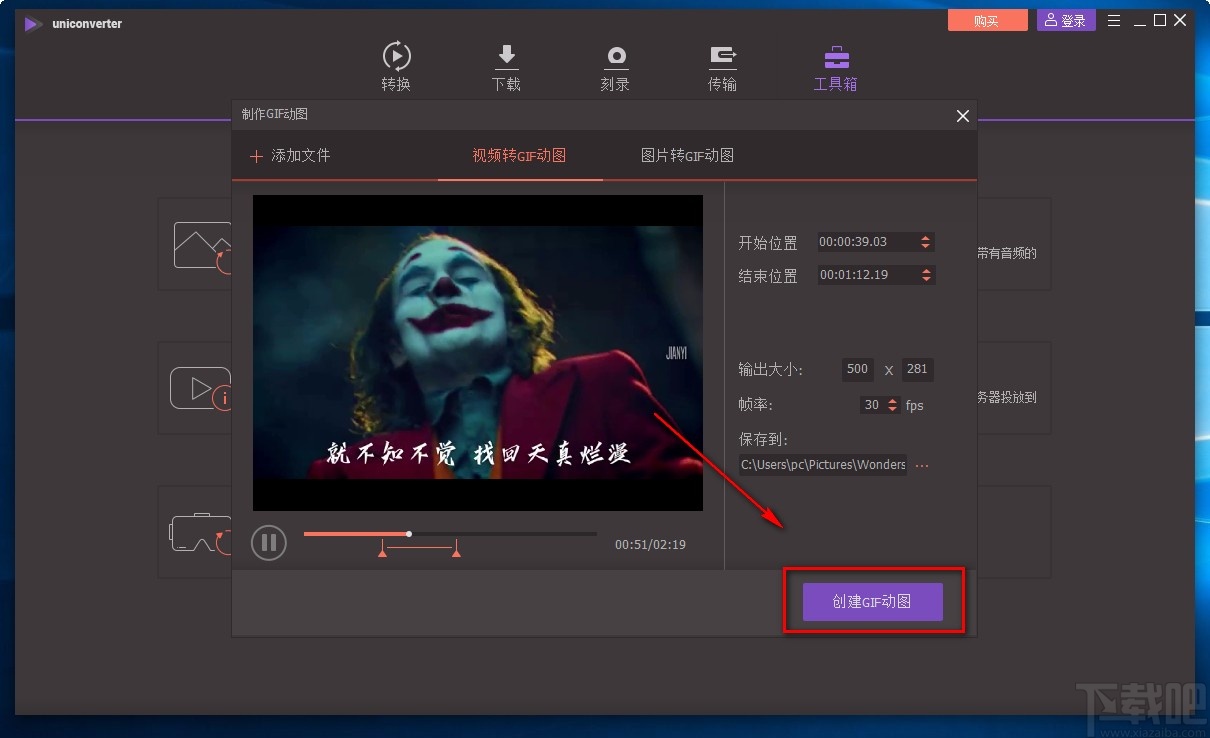Increase the 开始位置 start time value
This screenshot has width=1210, height=738.
click(925, 237)
